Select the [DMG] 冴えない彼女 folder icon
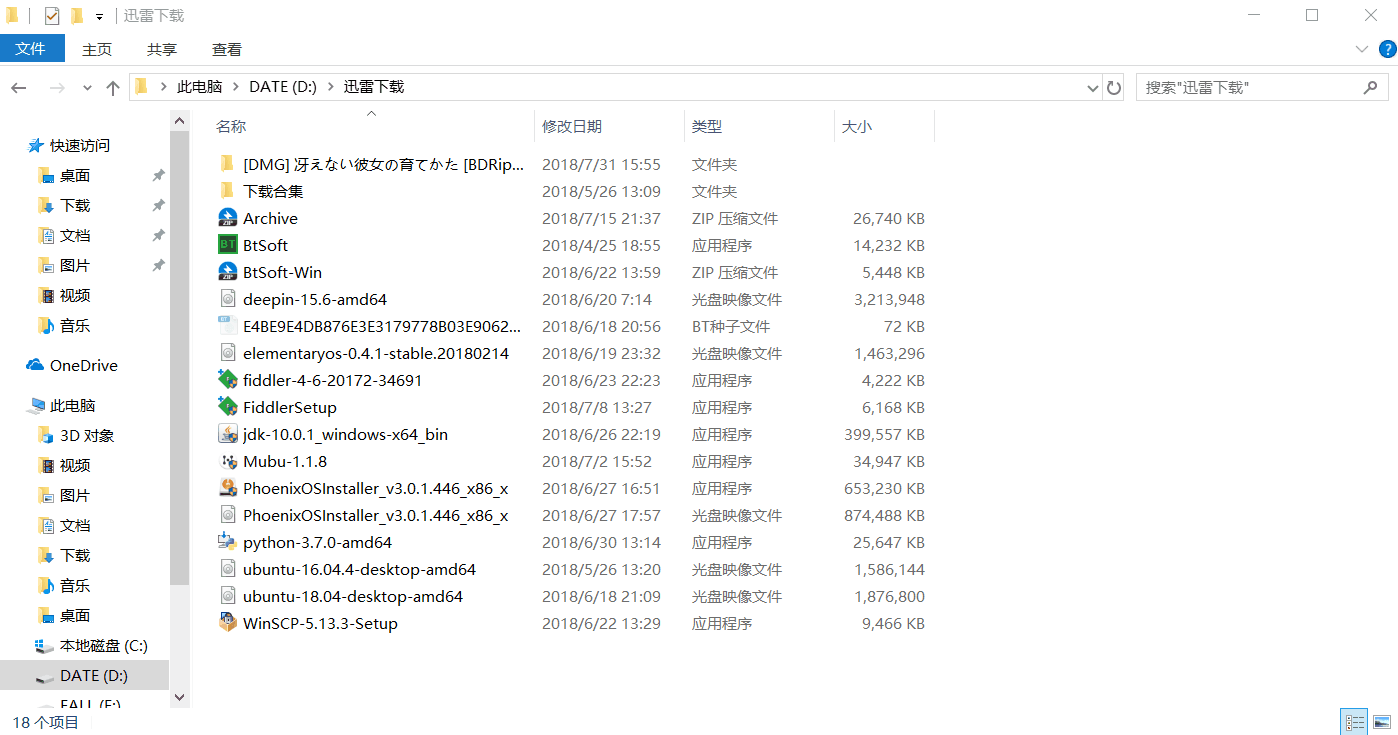This screenshot has height=735, width=1398. coord(227,164)
